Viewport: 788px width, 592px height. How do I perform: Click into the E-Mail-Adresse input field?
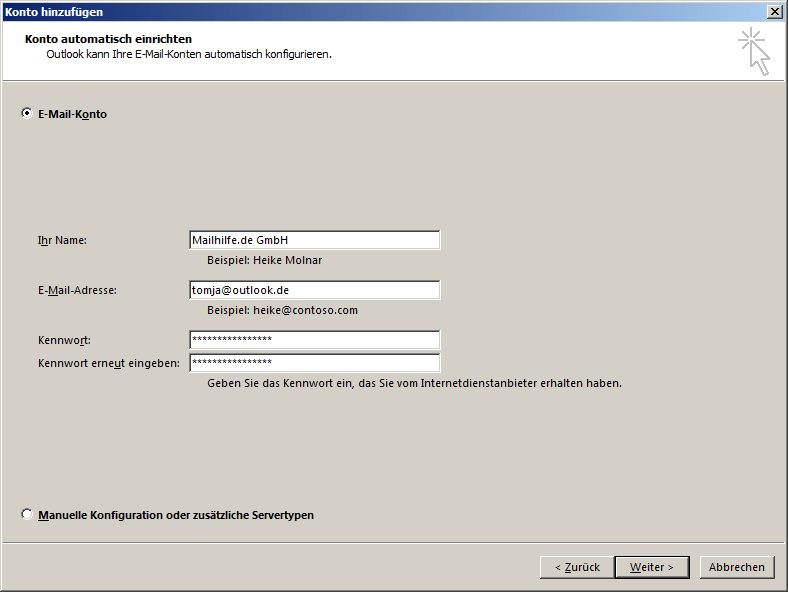(315, 290)
